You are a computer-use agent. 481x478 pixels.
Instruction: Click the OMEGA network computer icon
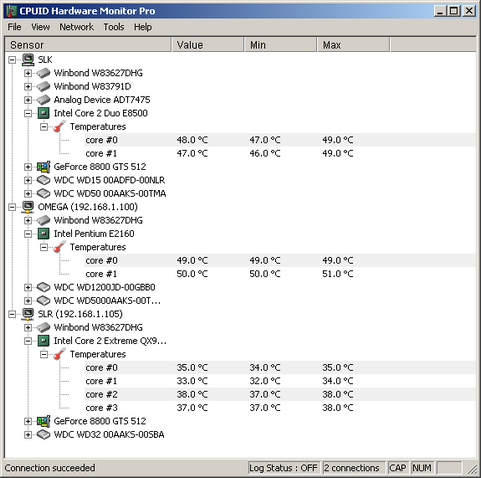coord(28,207)
